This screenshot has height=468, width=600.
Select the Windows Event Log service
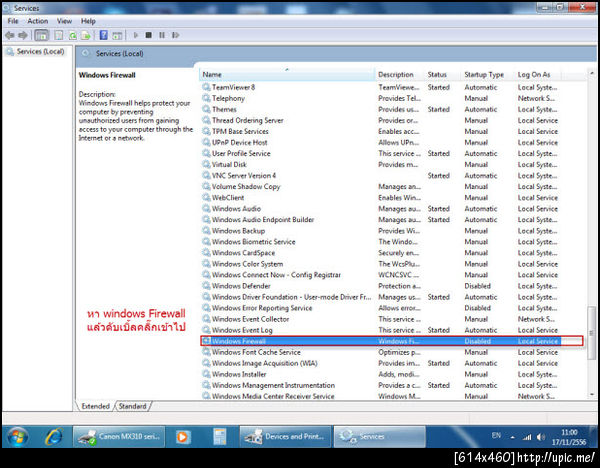click(242, 330)
